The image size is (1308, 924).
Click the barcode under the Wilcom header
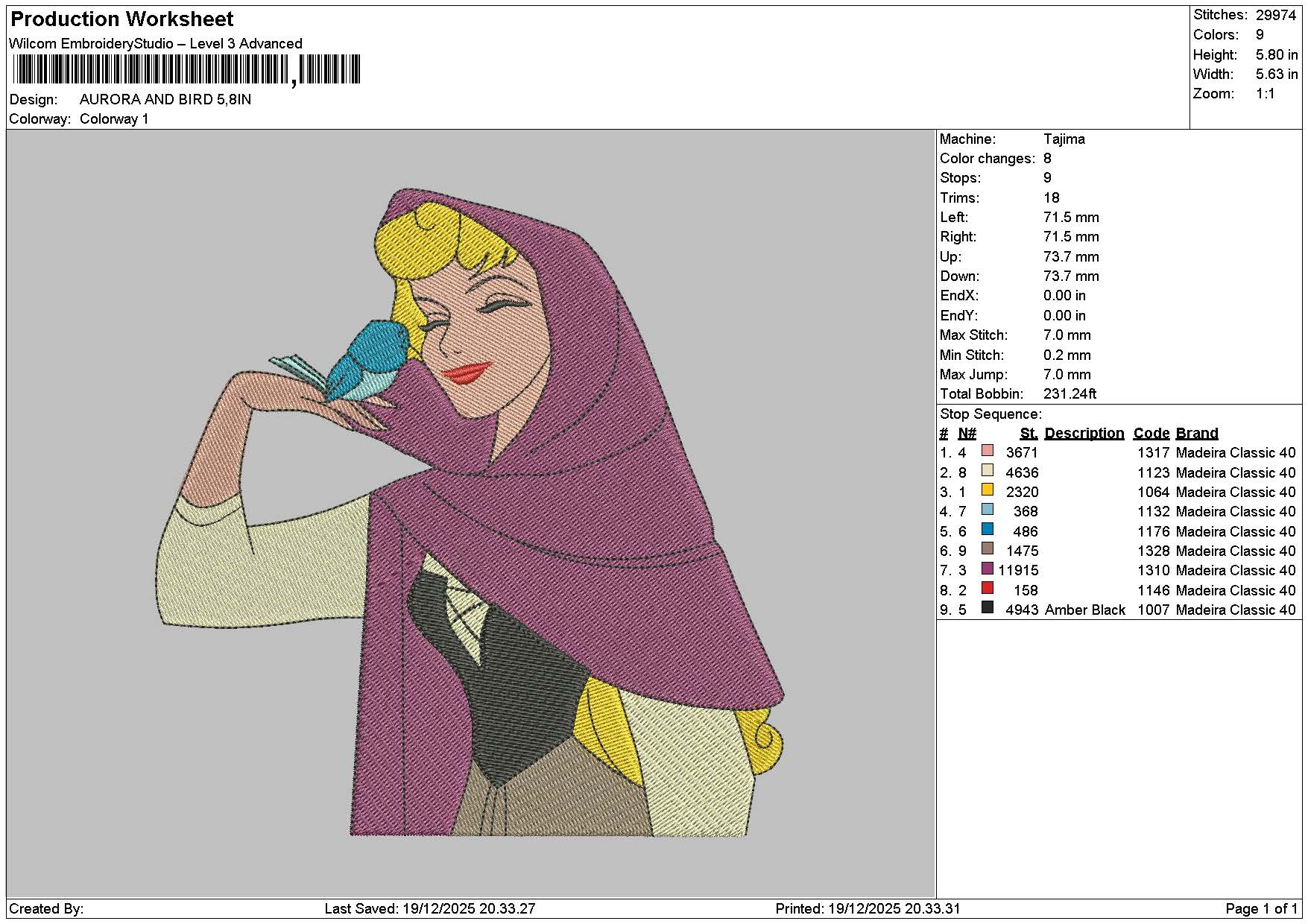[x=187, y=70]
